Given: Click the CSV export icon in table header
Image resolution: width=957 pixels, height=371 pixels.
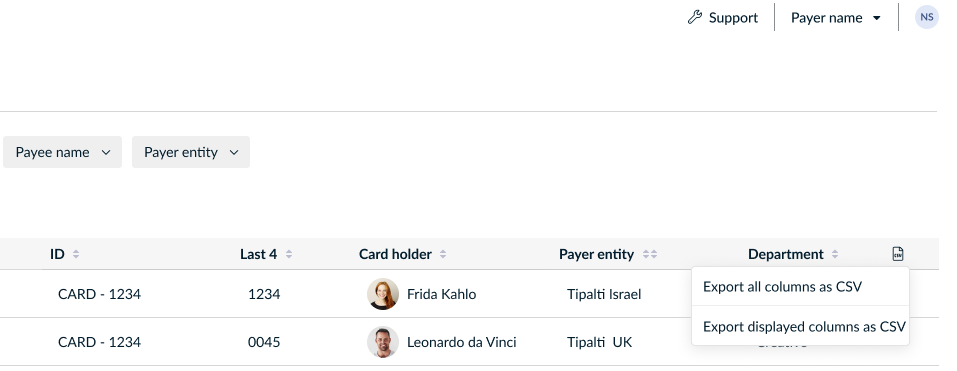Looking at the screenshot, I should tap(897, 254).
